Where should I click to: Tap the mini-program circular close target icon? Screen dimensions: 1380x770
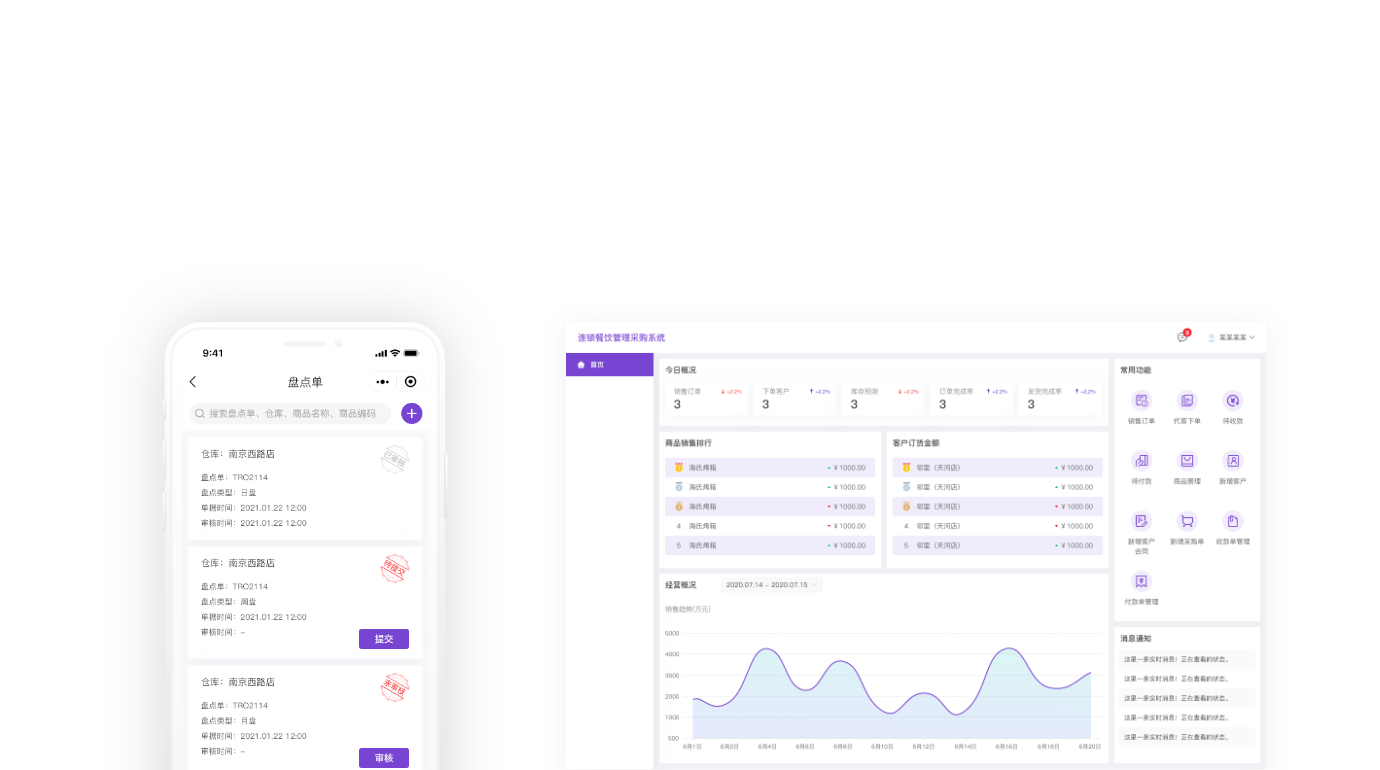(410, 382)
